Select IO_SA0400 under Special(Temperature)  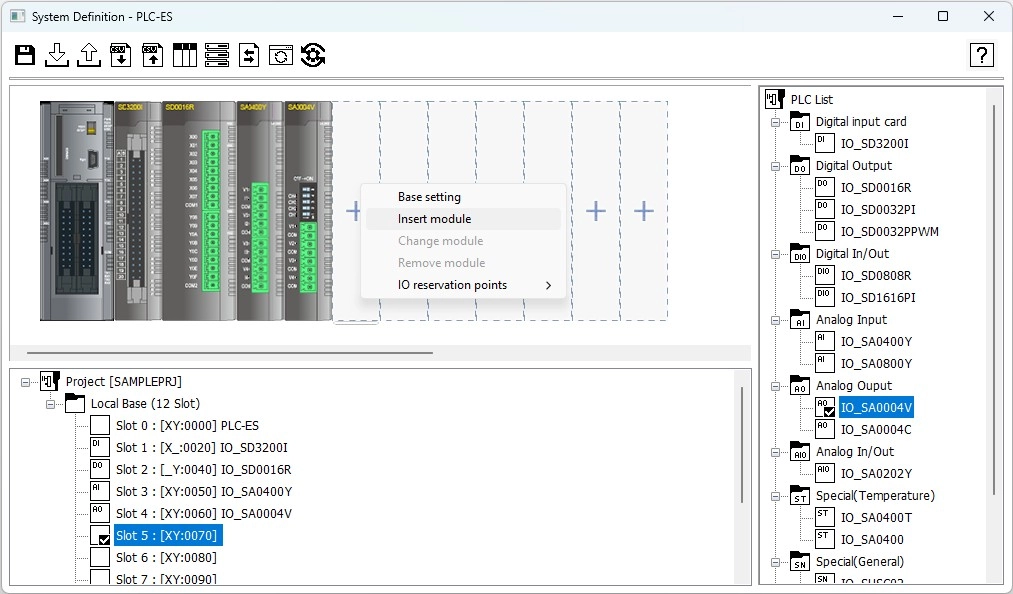872,539
